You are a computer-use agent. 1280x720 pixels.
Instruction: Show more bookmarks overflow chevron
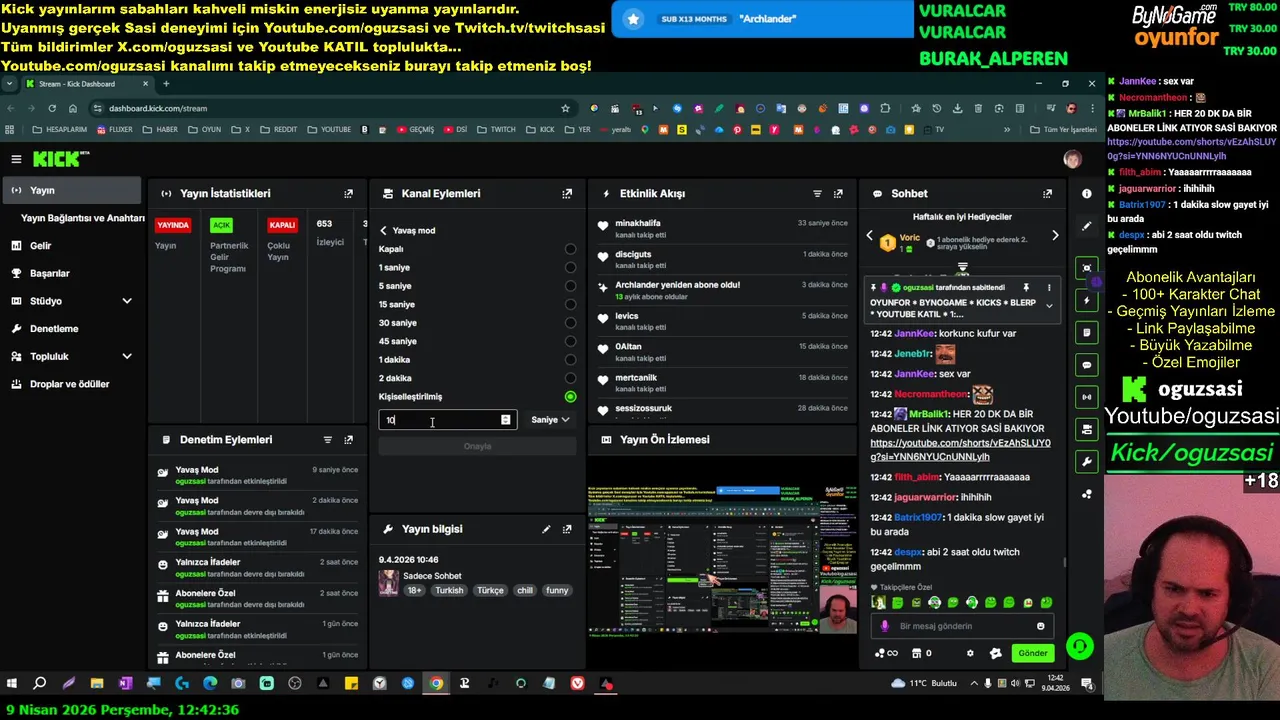(x=1007, y=129)
